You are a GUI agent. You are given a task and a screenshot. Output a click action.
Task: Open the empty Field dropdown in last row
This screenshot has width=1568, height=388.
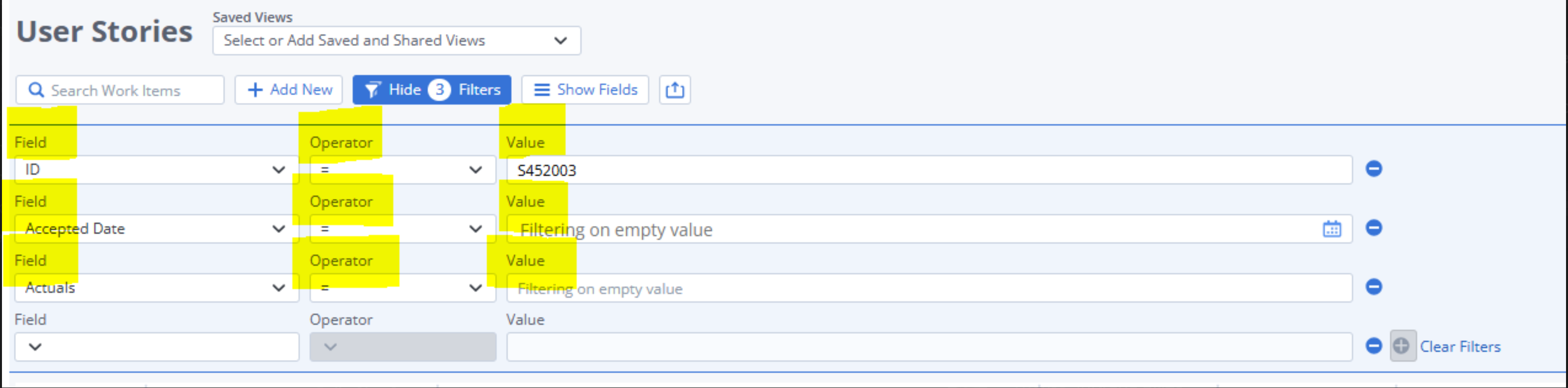(157, 347)
